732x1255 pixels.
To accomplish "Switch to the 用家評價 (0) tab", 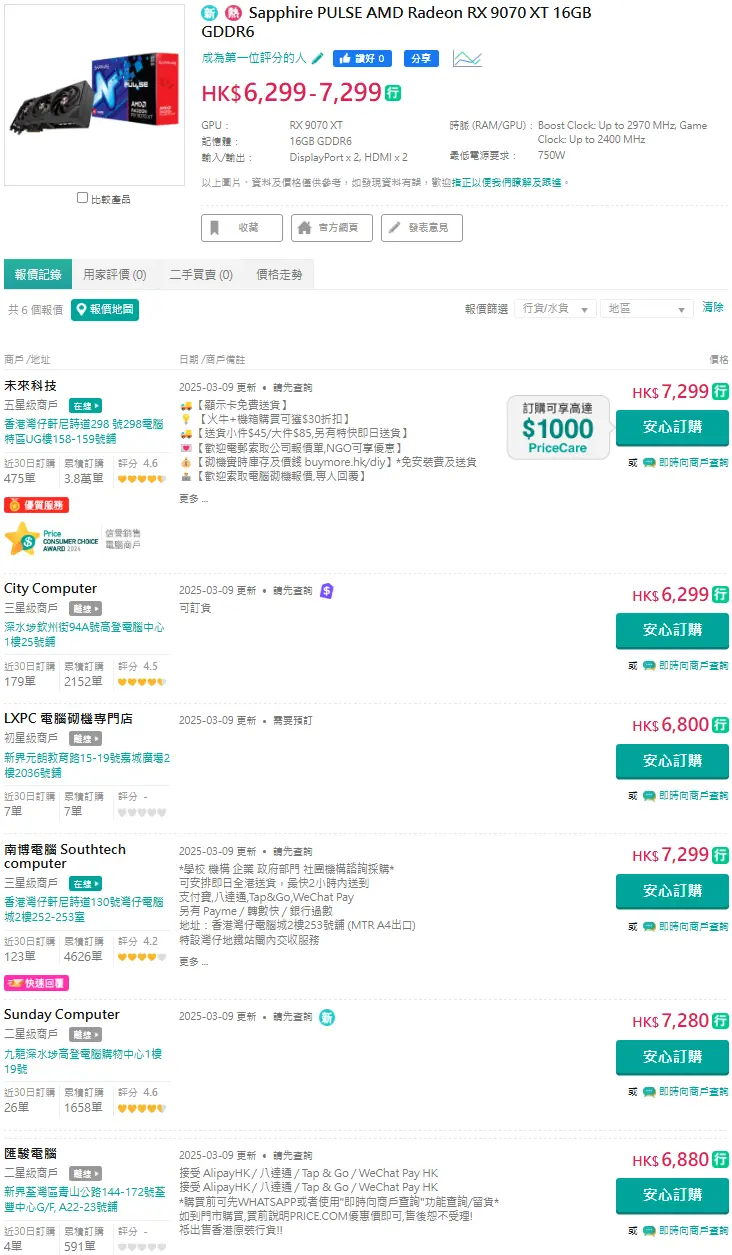I will 115,274.
